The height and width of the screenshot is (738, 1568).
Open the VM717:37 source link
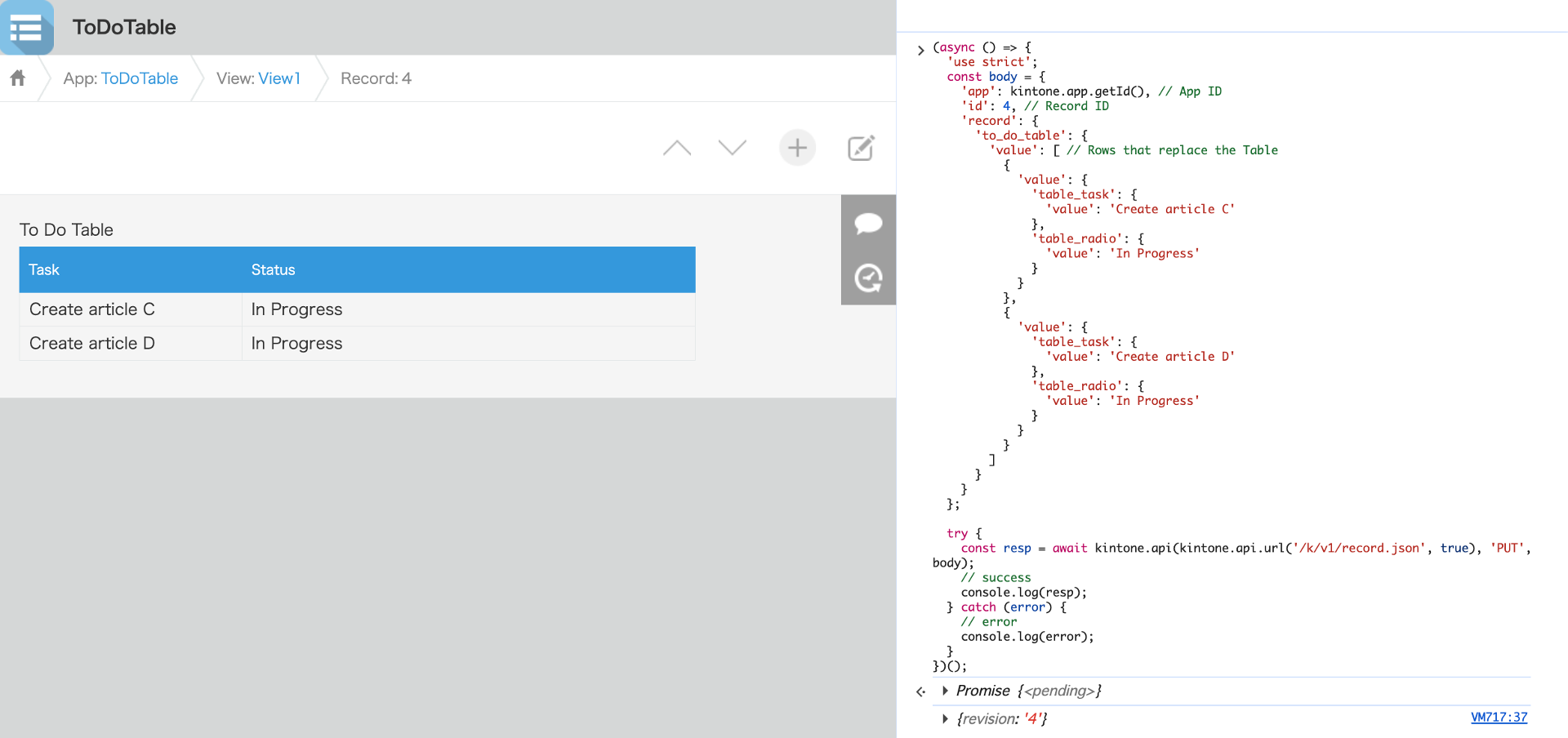point(1499,718)
